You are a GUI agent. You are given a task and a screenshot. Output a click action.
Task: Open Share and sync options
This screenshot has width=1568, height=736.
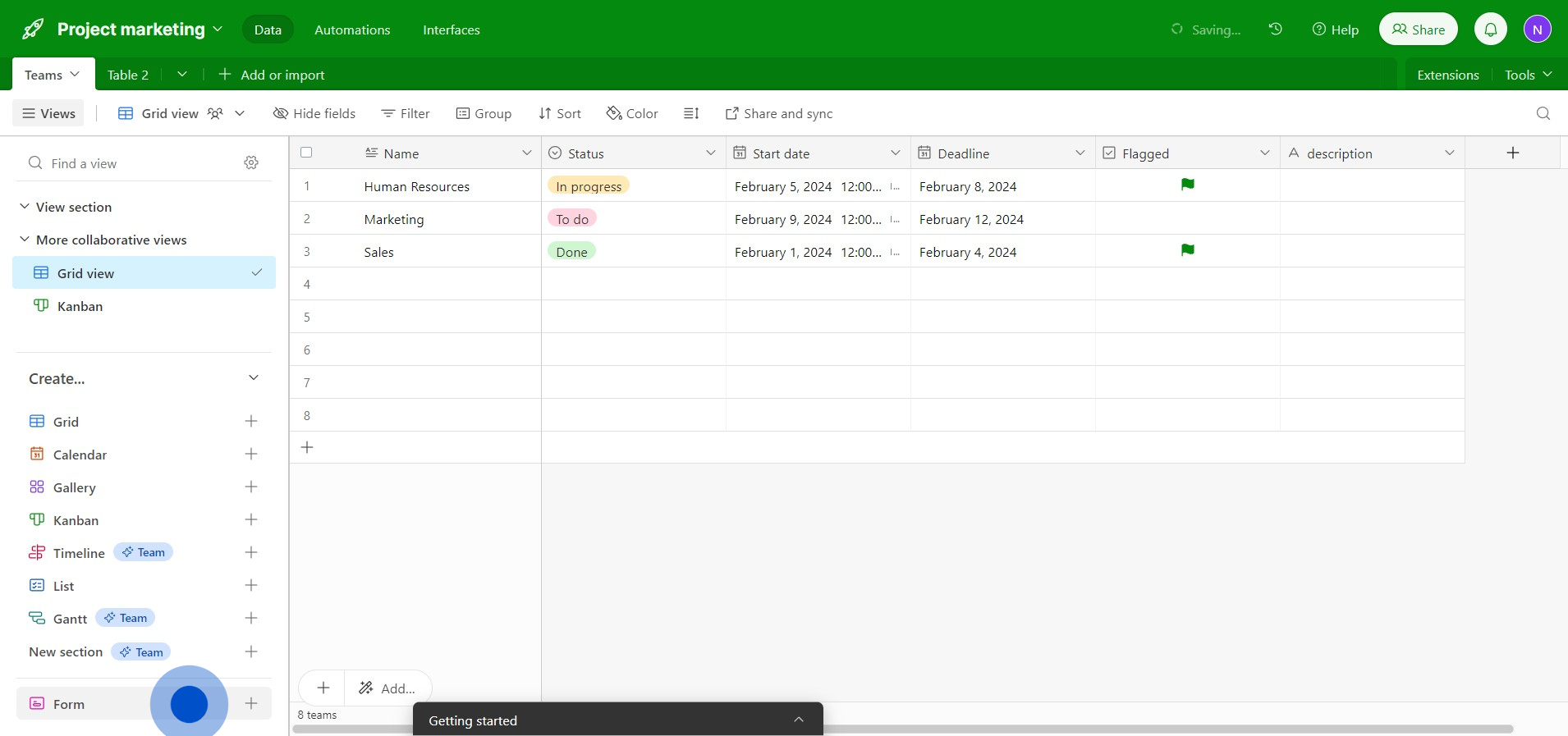pos(778,113)
